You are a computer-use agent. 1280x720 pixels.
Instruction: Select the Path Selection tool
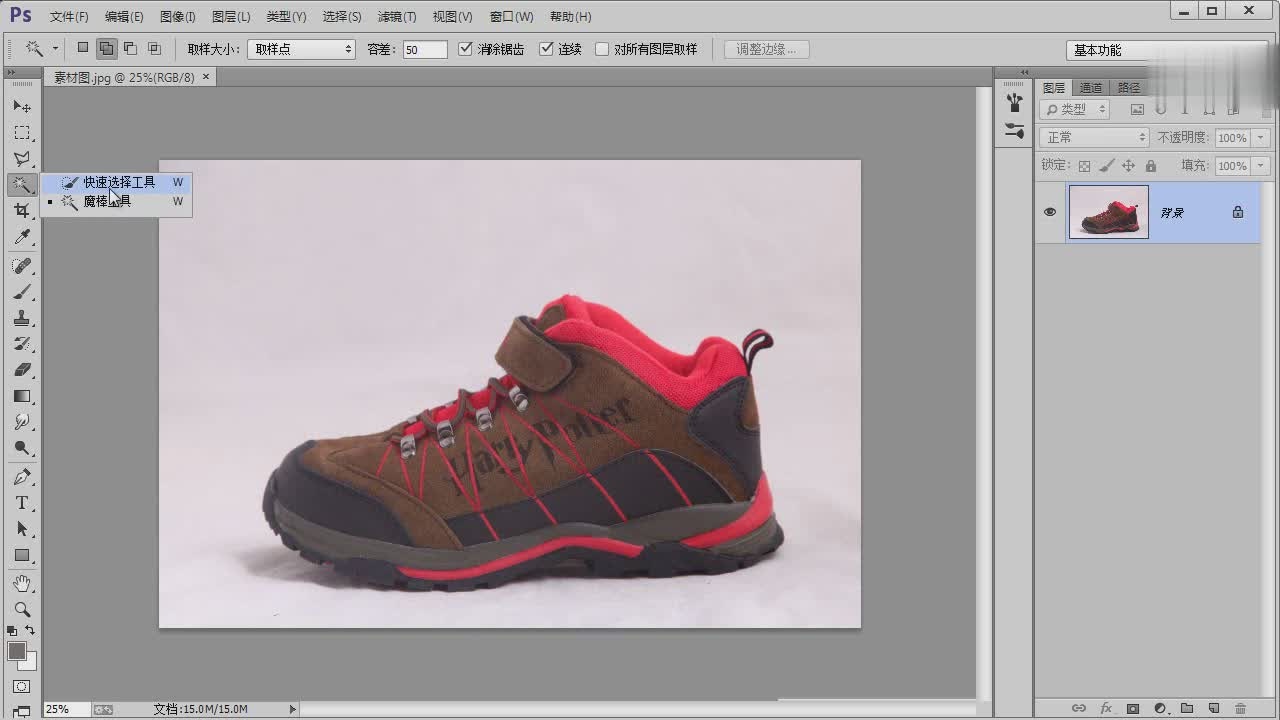coord(22,529)
